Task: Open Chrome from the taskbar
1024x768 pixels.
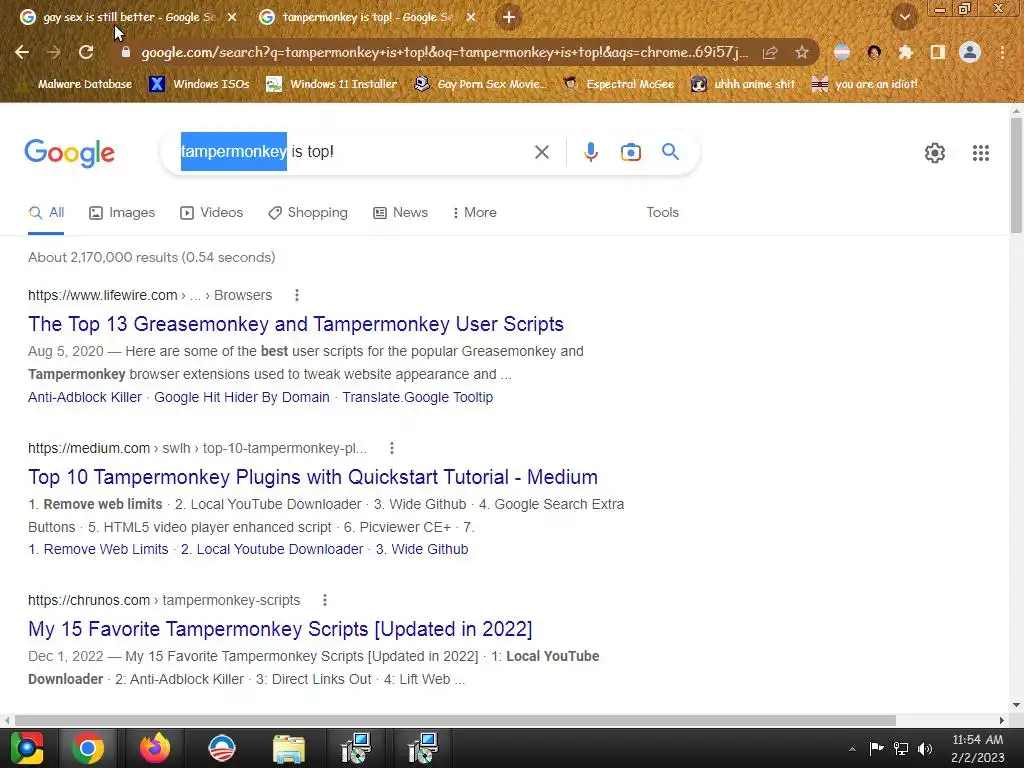Action: [88, 748]
